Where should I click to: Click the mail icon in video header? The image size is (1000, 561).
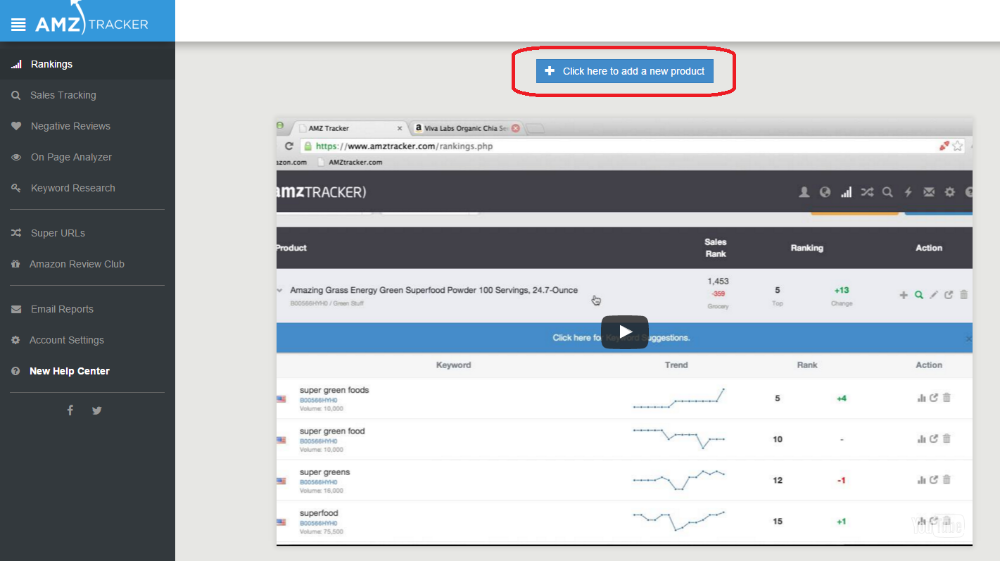(x=929, y=192)
